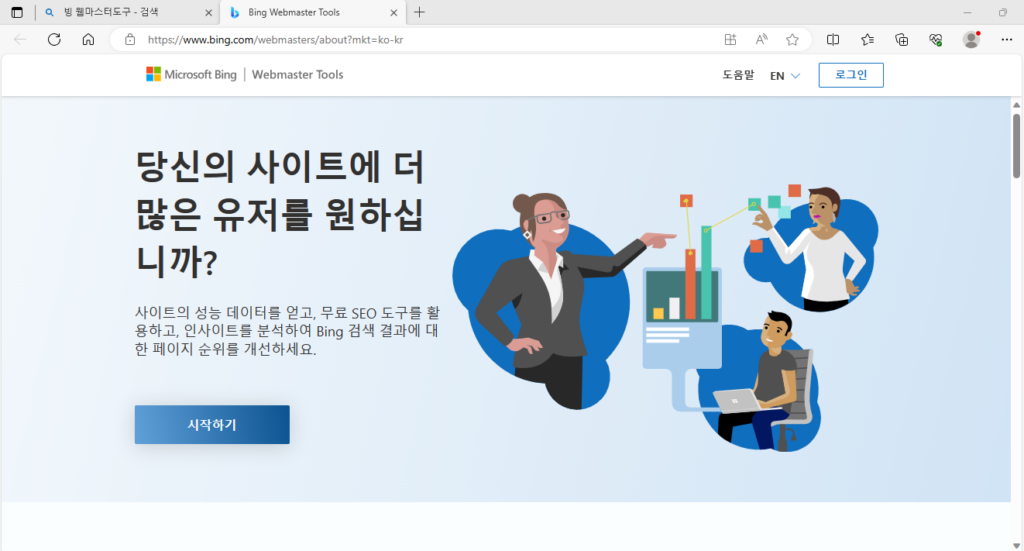Click the 사이트의 성능 데이터를 얻고 description text
1024x551 pixels.
pyautogui.click(x=287, y=331)
